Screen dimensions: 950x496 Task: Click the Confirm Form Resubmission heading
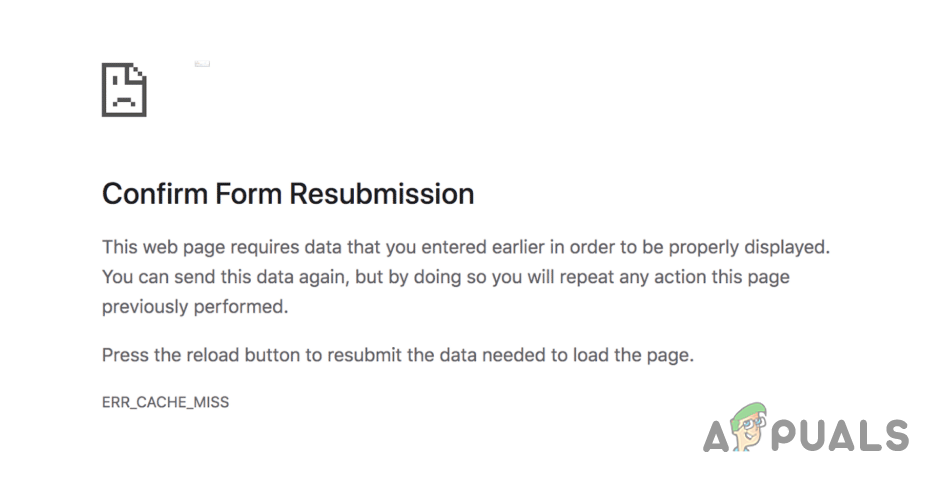coord(288,194)
